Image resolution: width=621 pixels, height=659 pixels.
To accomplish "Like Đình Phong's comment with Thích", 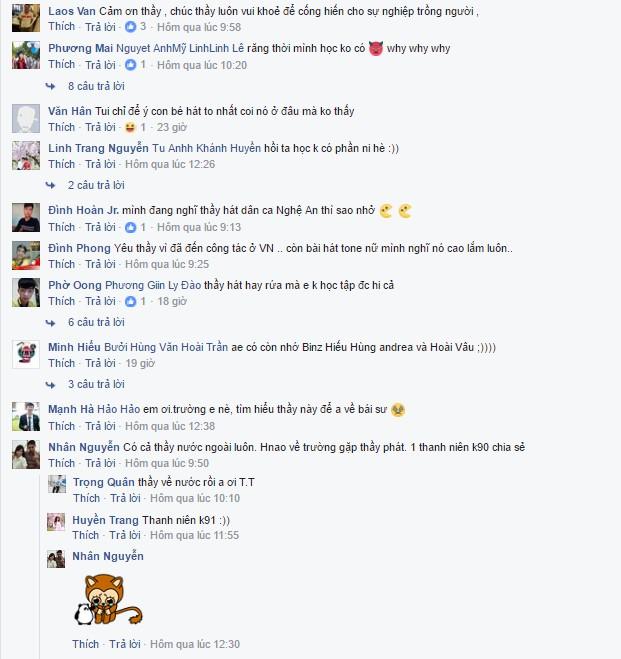I will click(61, 264).
